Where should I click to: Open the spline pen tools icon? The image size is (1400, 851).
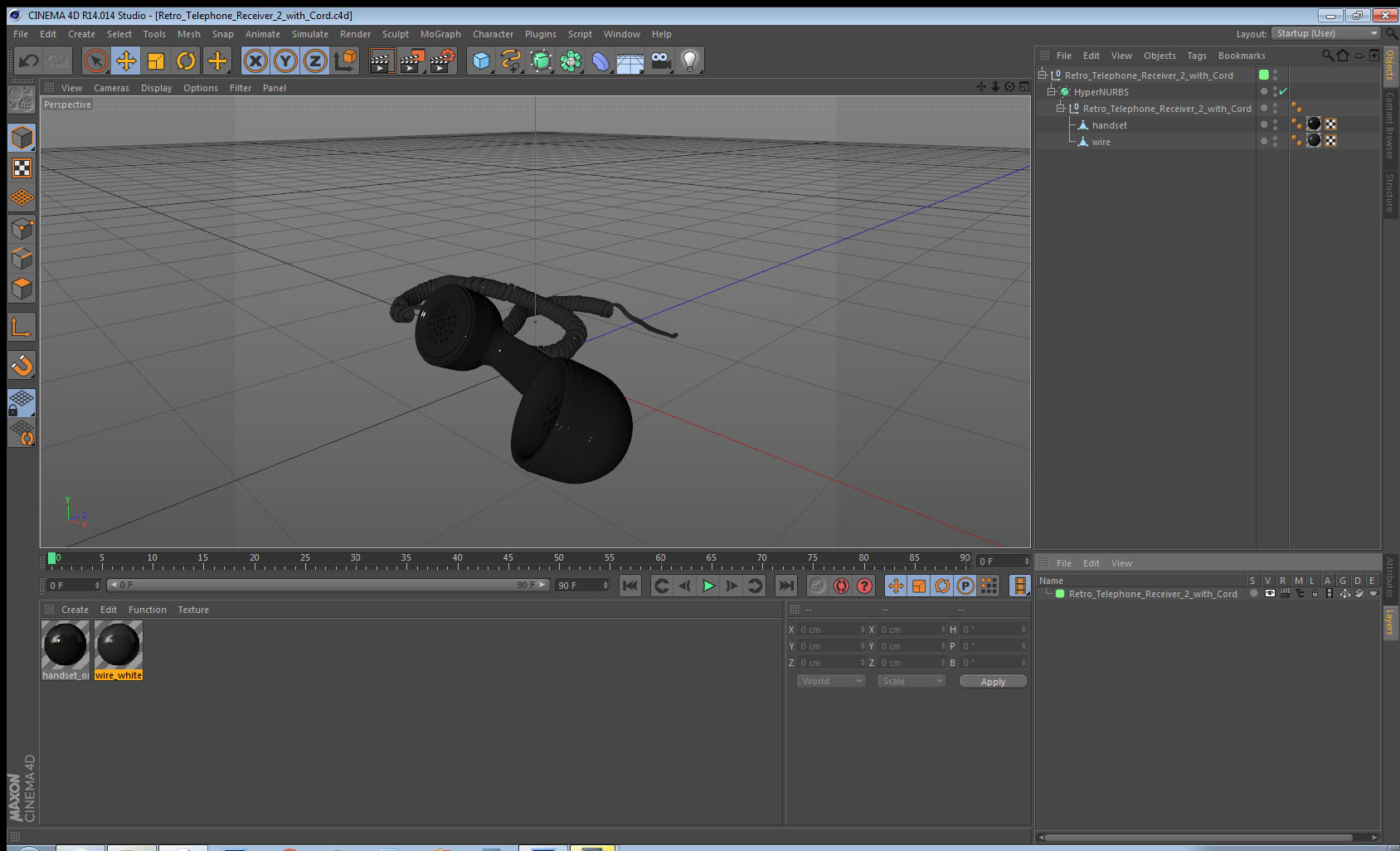(x=511, y=61)
